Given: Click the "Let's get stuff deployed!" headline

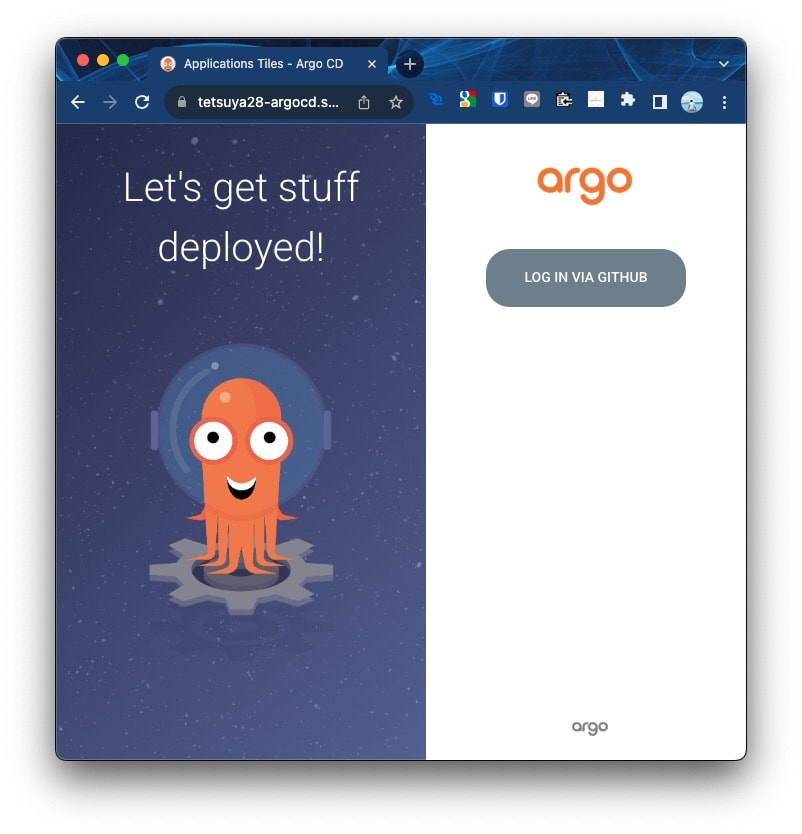Looking at the screenshot, I should point(241,217).
